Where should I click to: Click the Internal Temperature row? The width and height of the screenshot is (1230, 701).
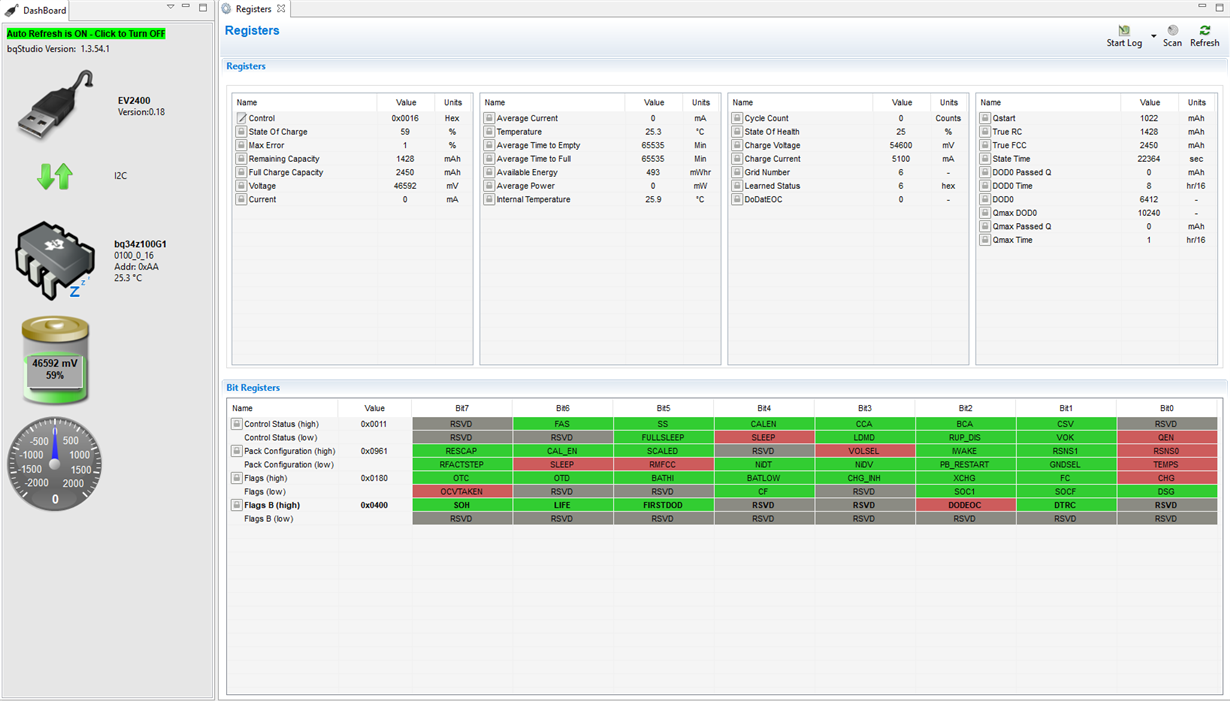(599, 199)
